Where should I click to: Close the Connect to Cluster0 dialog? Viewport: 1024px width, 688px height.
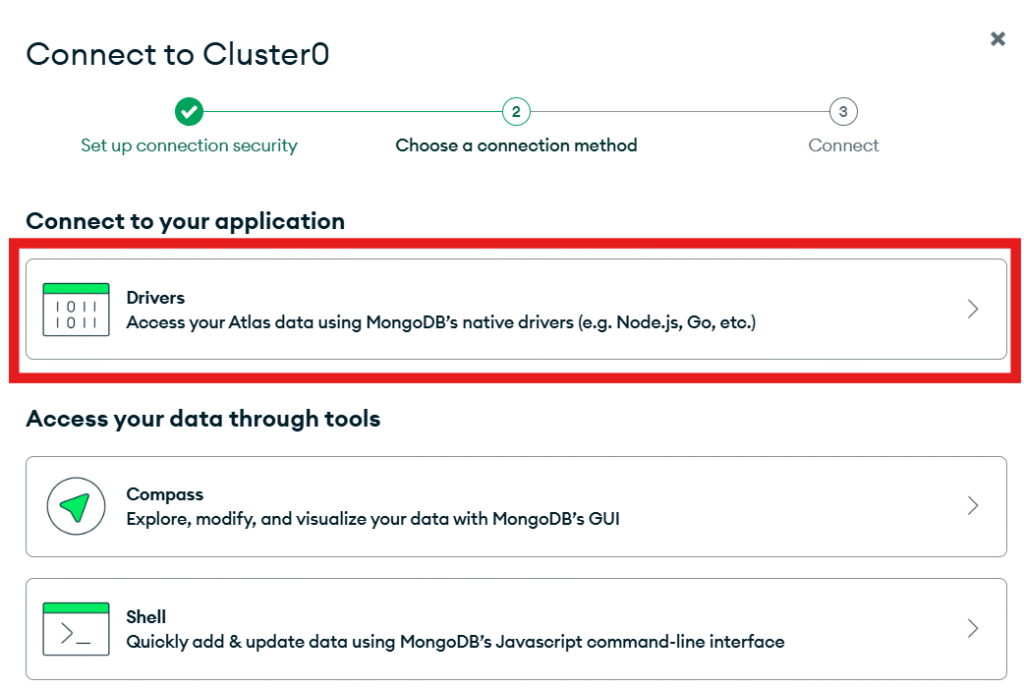(x=997, y=39)
